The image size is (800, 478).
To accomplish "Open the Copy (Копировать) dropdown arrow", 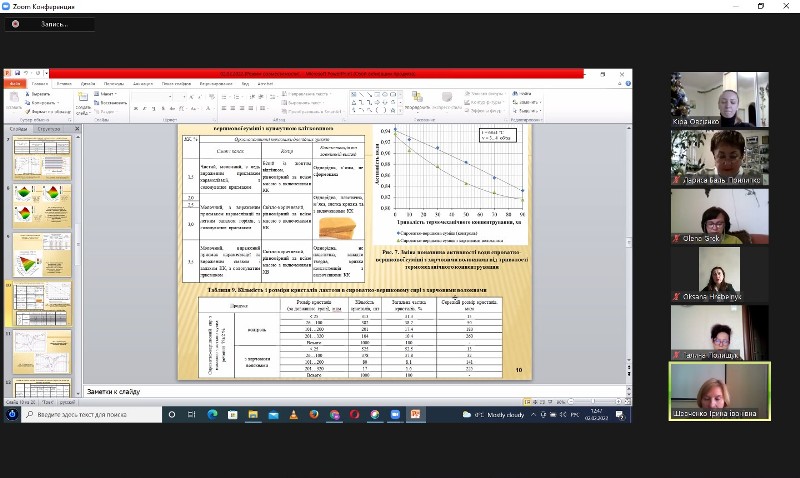I will coord(58,103).
